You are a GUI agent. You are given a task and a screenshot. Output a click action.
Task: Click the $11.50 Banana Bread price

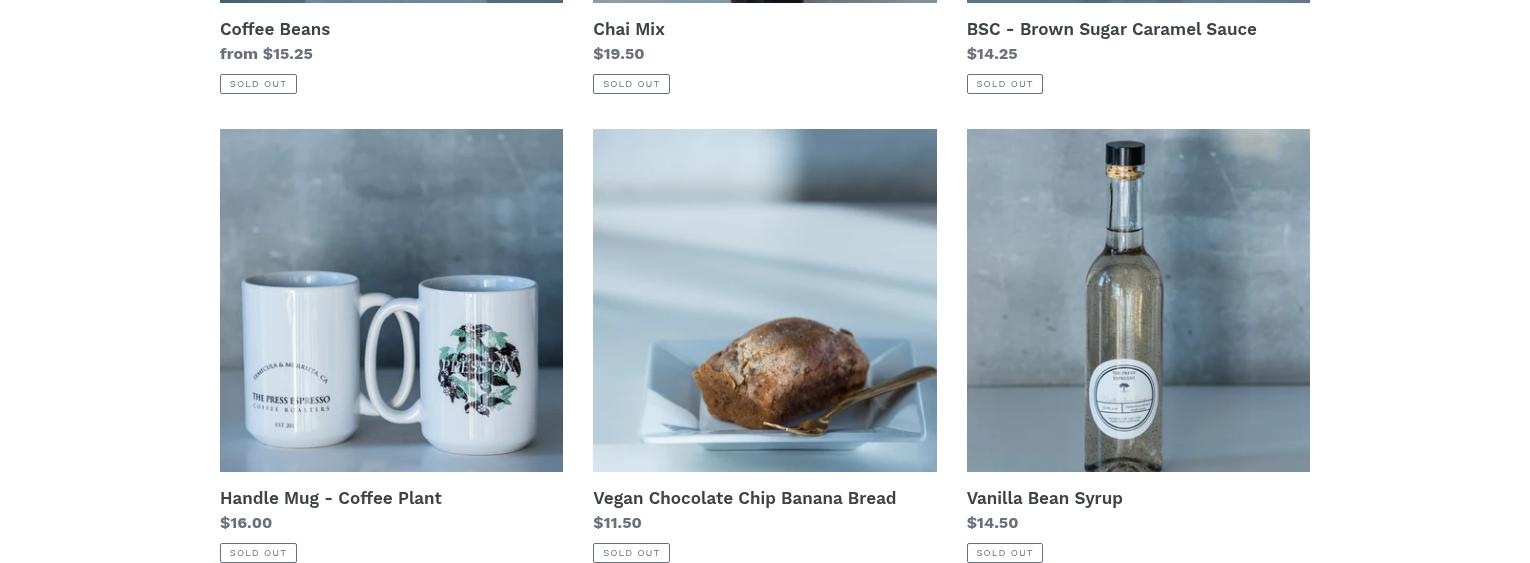[x=617, y=523]
